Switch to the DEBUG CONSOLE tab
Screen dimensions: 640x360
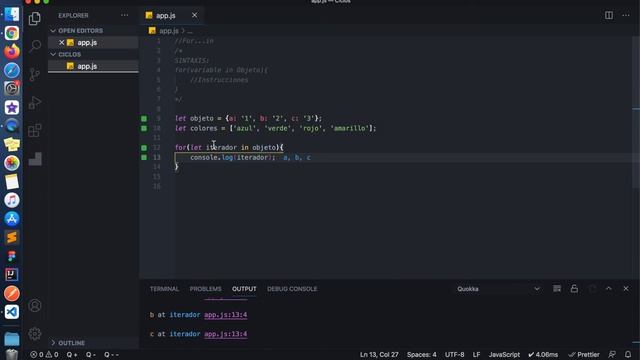click(292, 289)
